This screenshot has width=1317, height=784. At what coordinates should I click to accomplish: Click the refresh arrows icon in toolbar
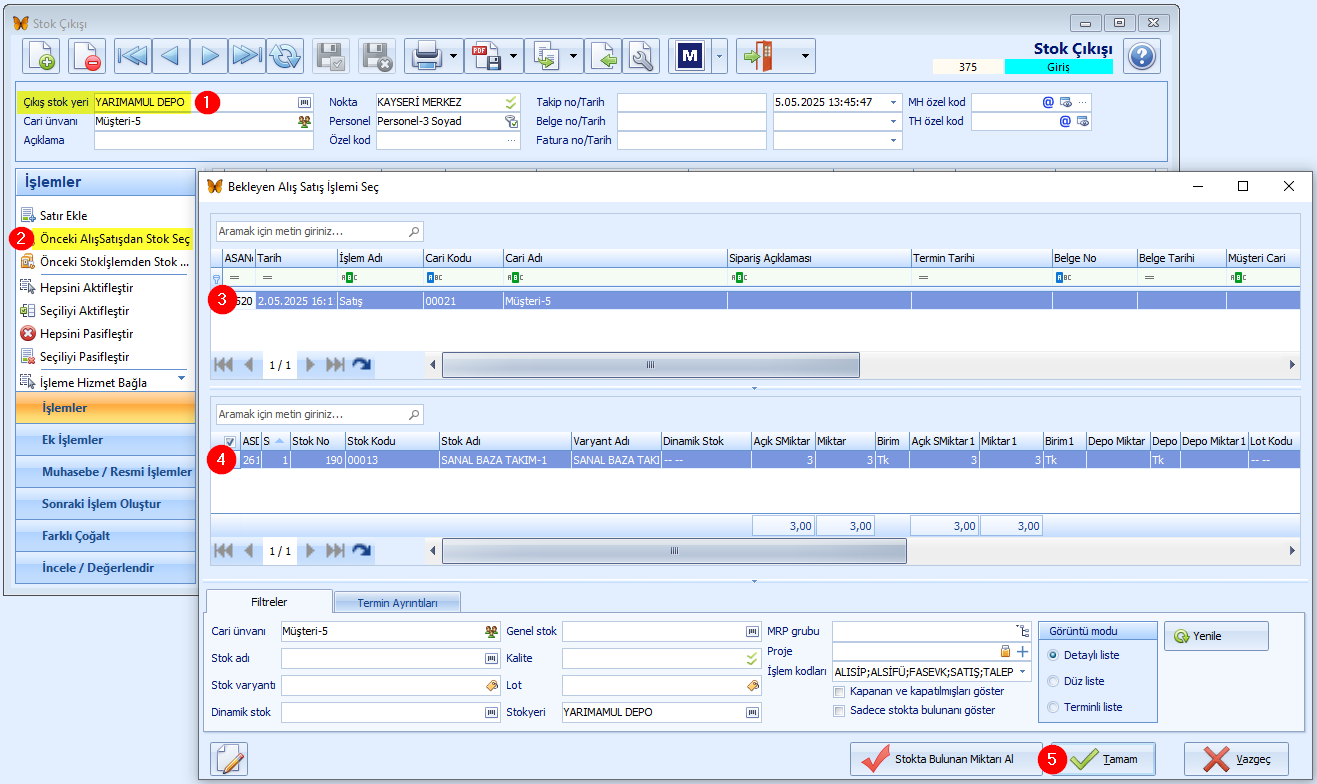pyautogui.click(x=285, y=57)
